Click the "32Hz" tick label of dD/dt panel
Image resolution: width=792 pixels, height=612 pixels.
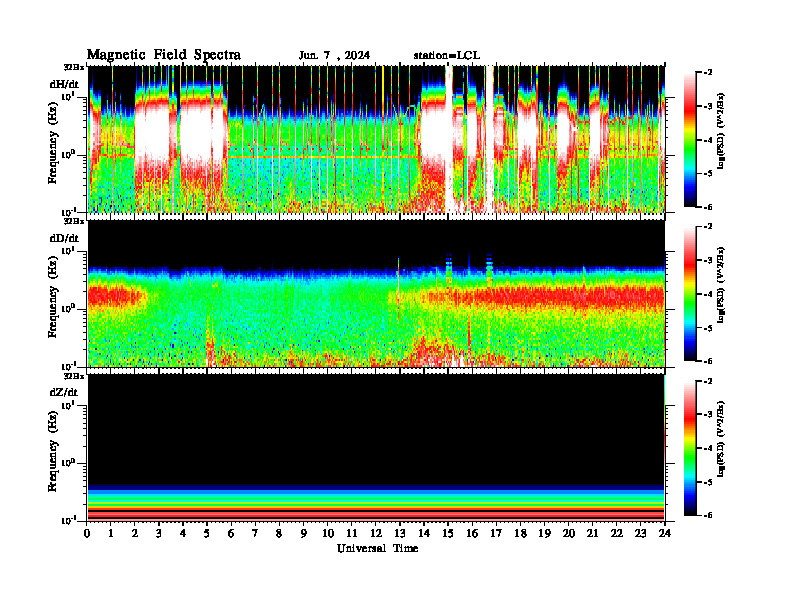74,221
